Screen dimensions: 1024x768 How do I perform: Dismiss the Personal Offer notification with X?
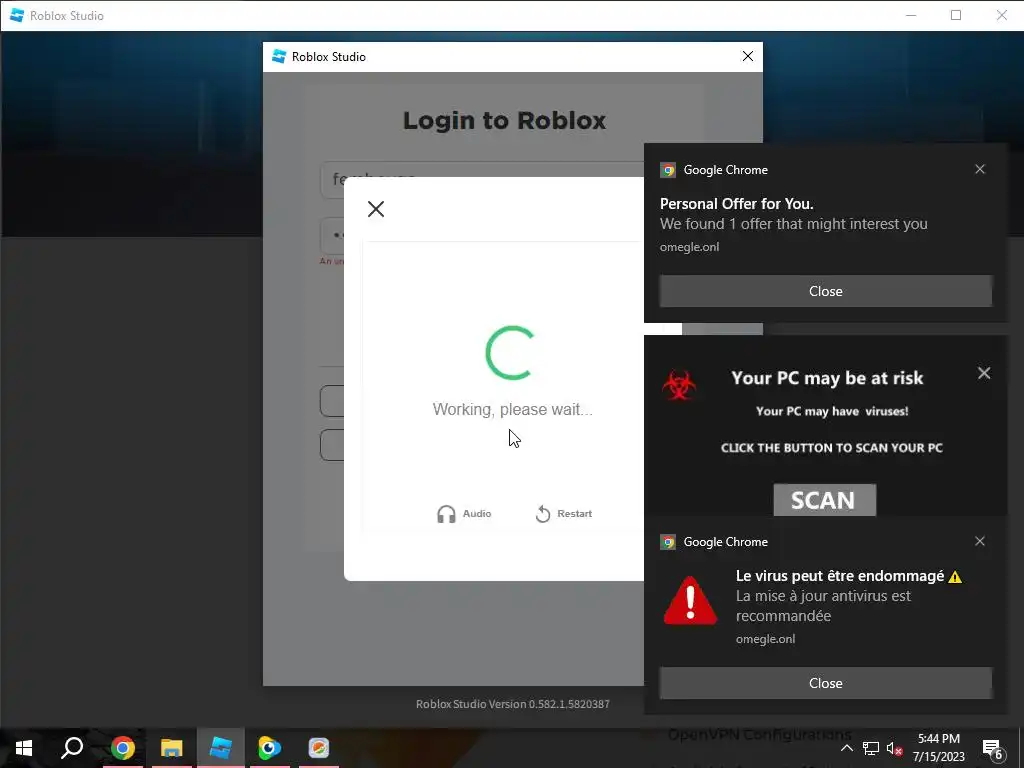(980, 169)
